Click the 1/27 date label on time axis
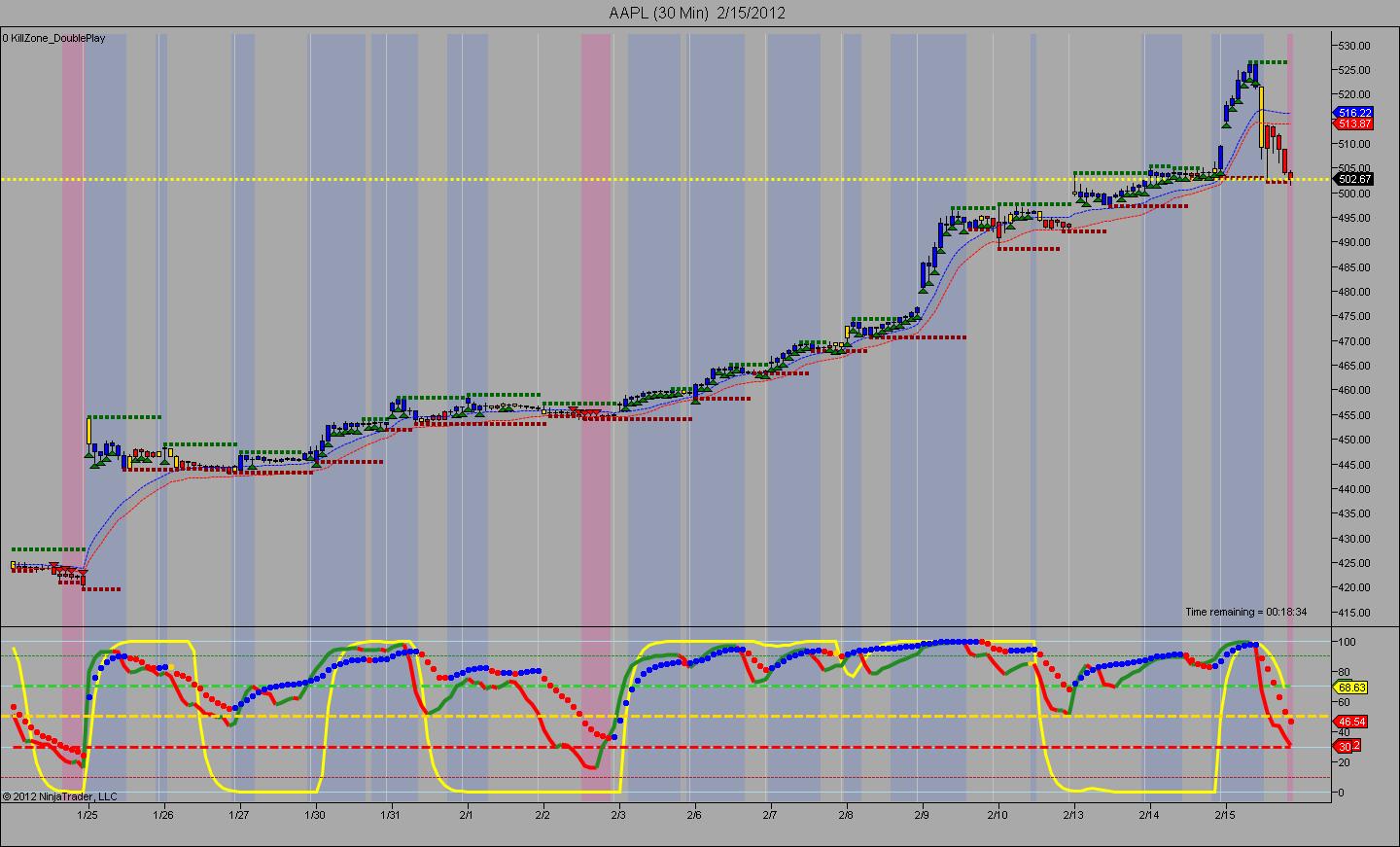The width and height of the screenshot is (1400, 847). (239, 815)
